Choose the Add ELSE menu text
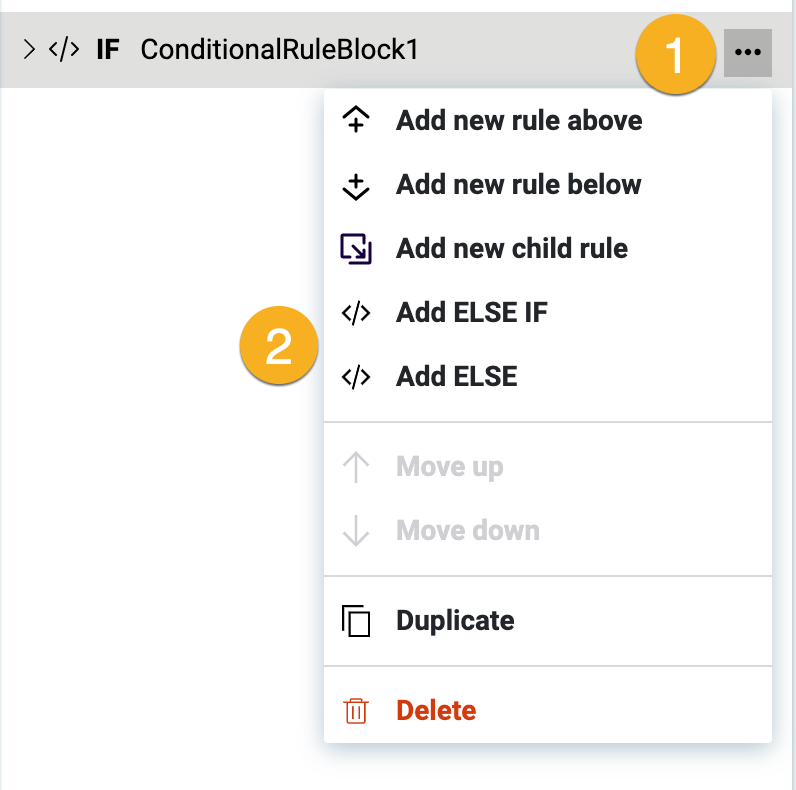The height and width of the screenshot is (790, 796). click(457, 377)
